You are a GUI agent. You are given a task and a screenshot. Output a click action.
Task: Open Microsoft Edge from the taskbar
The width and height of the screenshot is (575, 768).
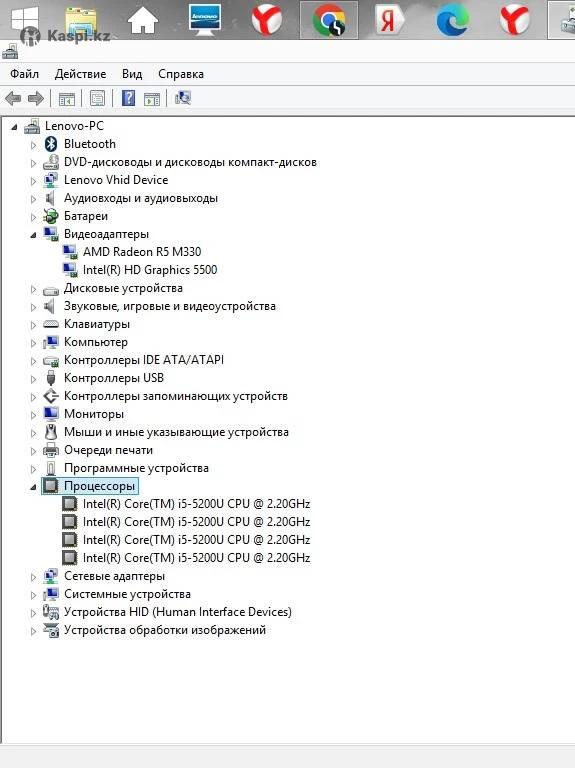pyautogui.click(x=452, y=21)
